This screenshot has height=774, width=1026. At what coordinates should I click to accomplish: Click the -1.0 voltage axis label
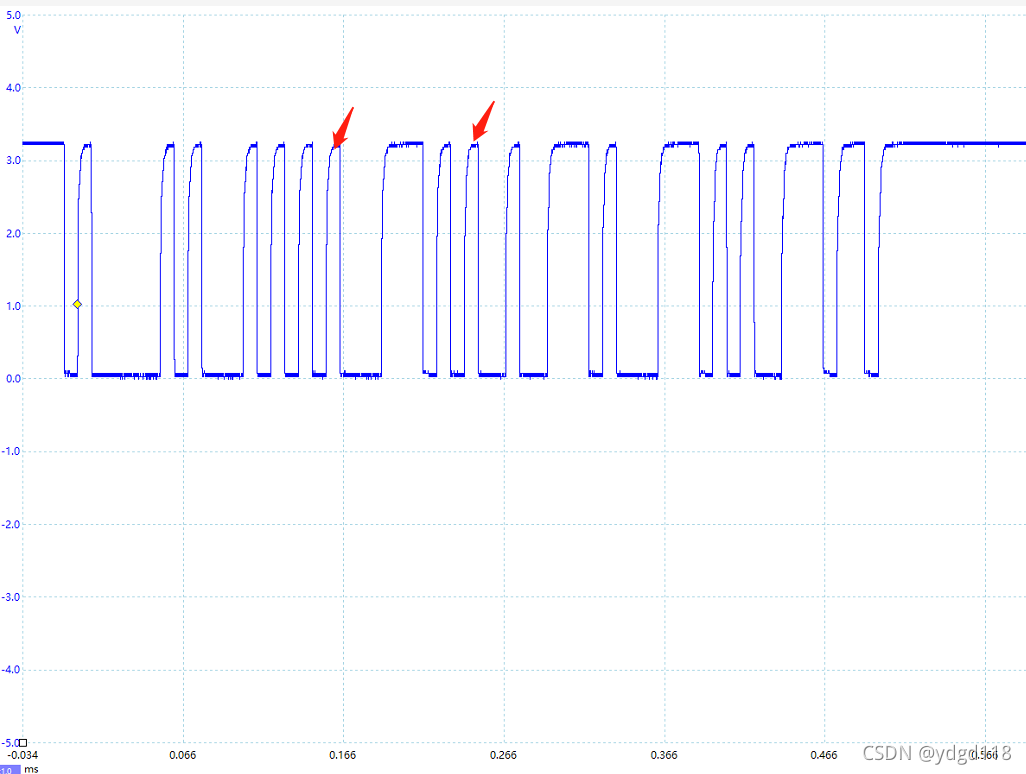coord(11,451)
